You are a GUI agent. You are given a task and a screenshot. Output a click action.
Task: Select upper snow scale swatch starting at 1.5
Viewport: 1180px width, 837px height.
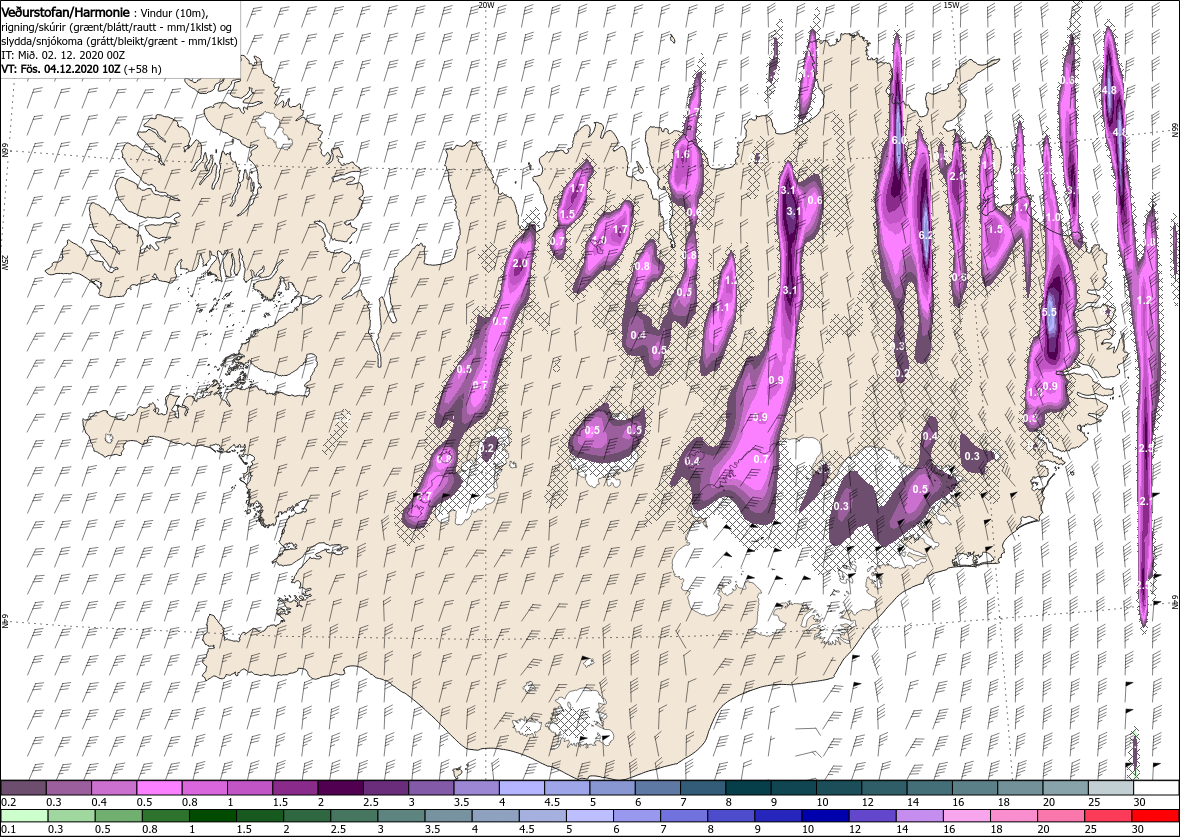tap(295, 788)
